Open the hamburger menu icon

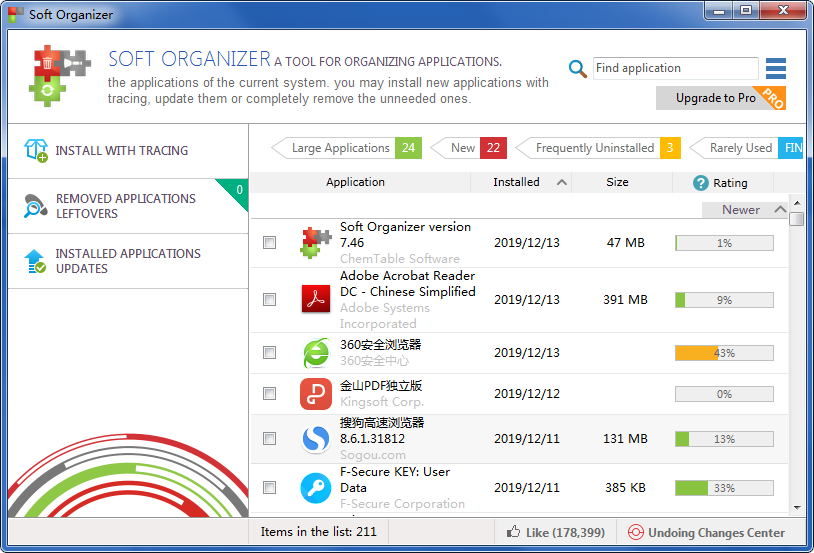776,69
